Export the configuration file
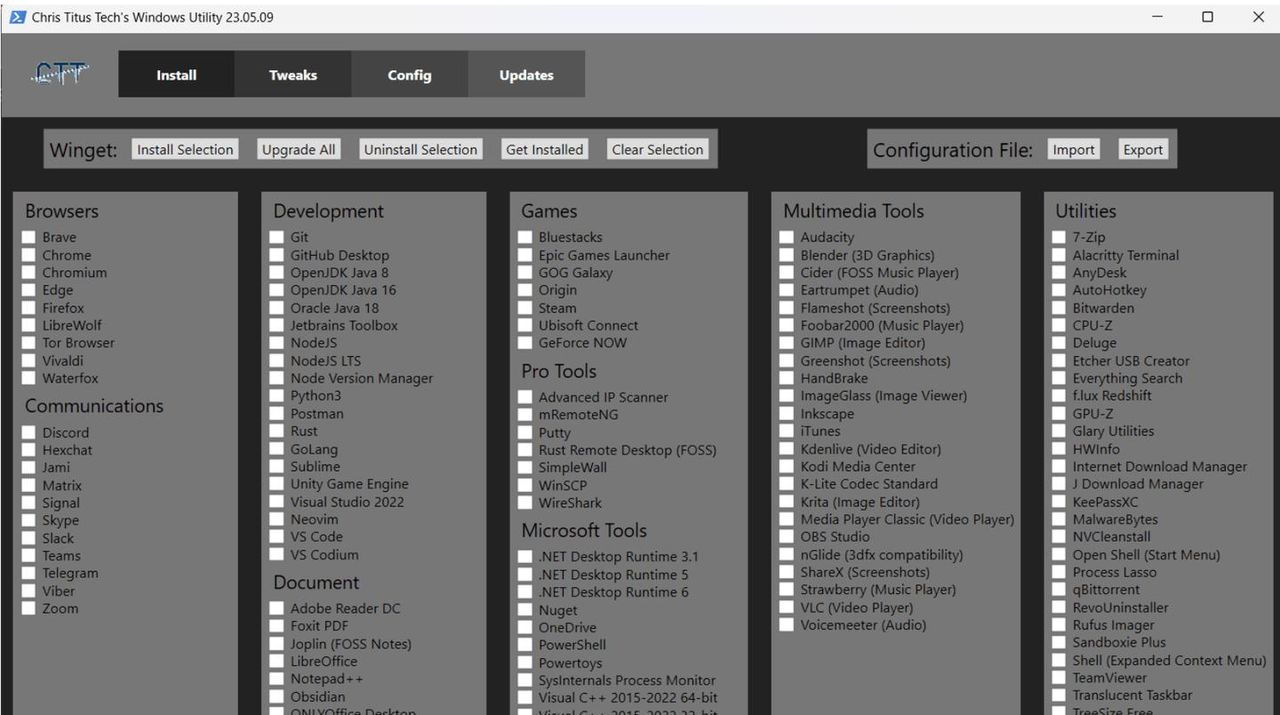 pyautogui.click(x=1142, y=150)
